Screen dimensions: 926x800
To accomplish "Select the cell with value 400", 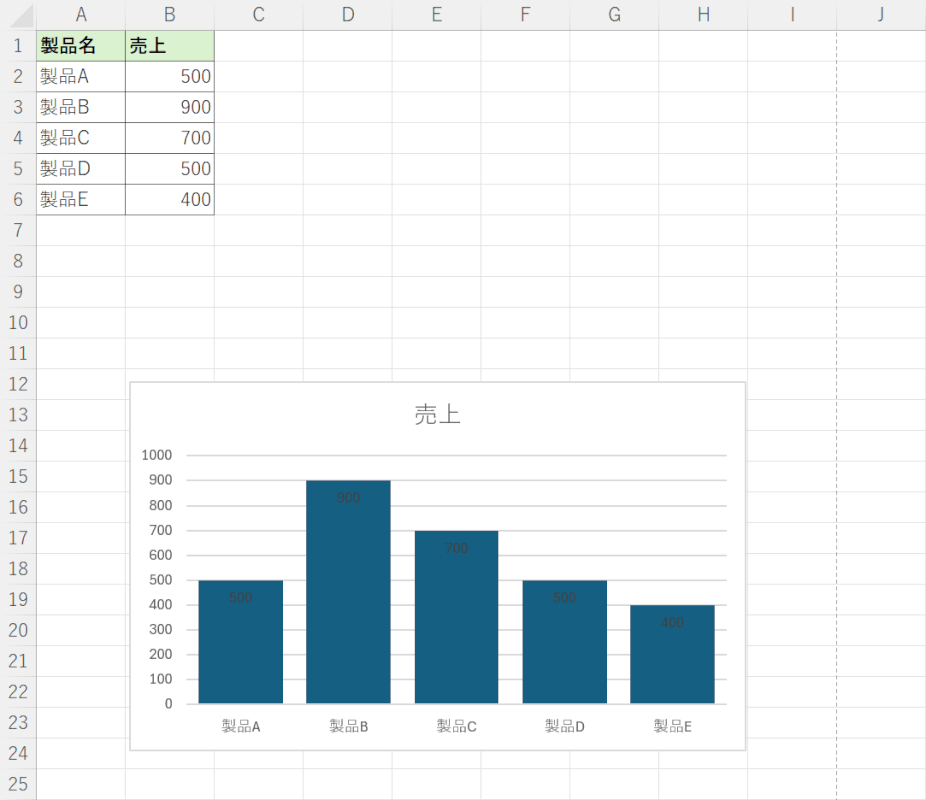I will [x=169, y=200].
